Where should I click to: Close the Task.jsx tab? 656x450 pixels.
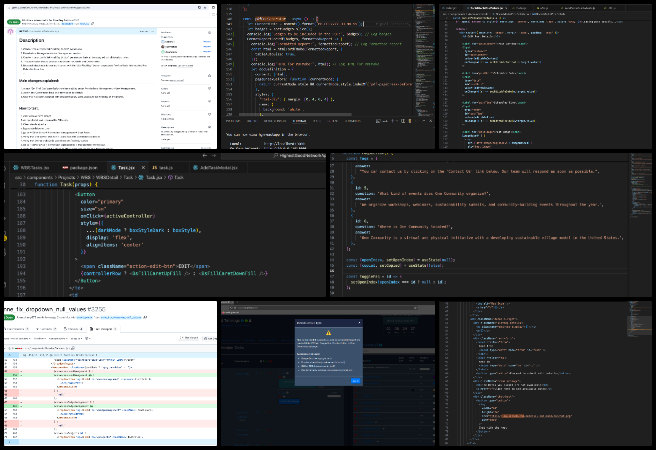143,167
